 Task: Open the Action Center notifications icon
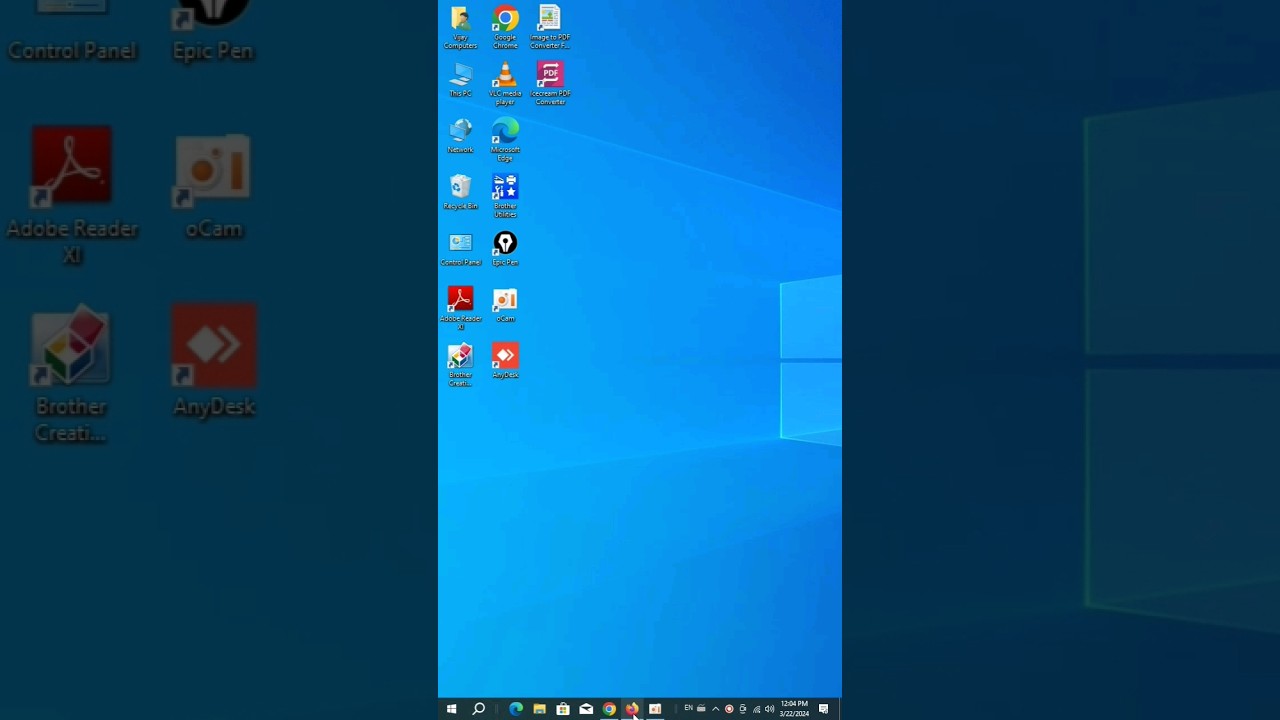coord(823,709)
